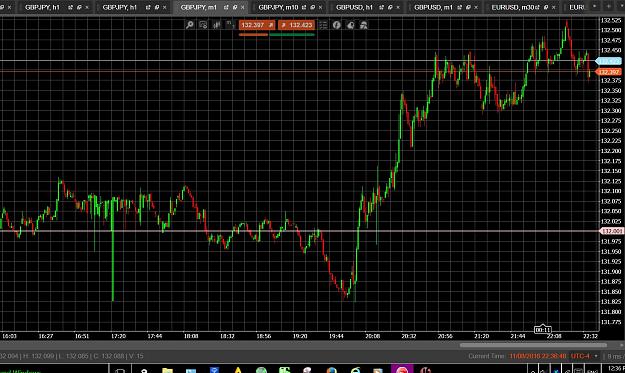Open the chart type bars icon
The width and height of the screenshot is (625, 373).
pos(216,25)
